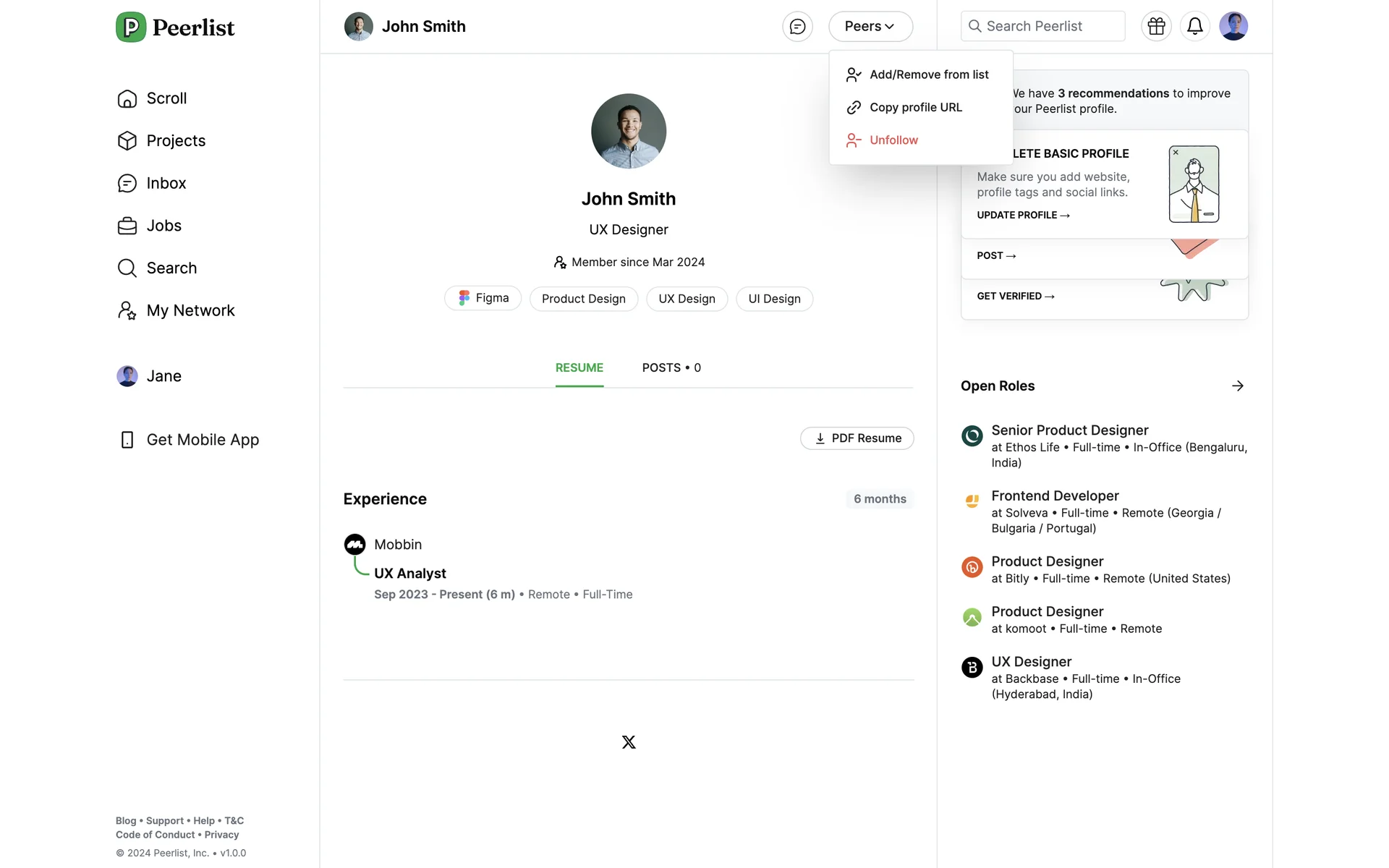The image size is (1389, 868).
Task: Dismiss the complete basic profile card
Action: [x=1176, y=153]
